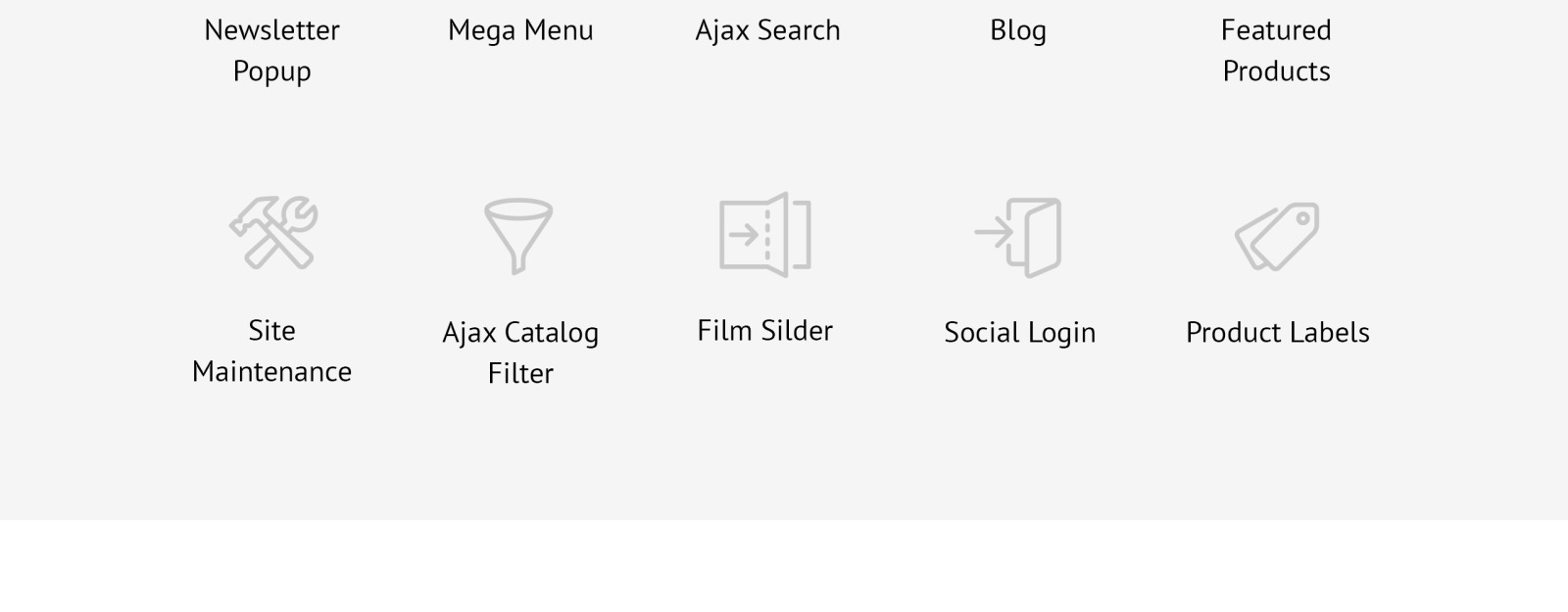Click the Featured Products feature text

[1276, 49]
